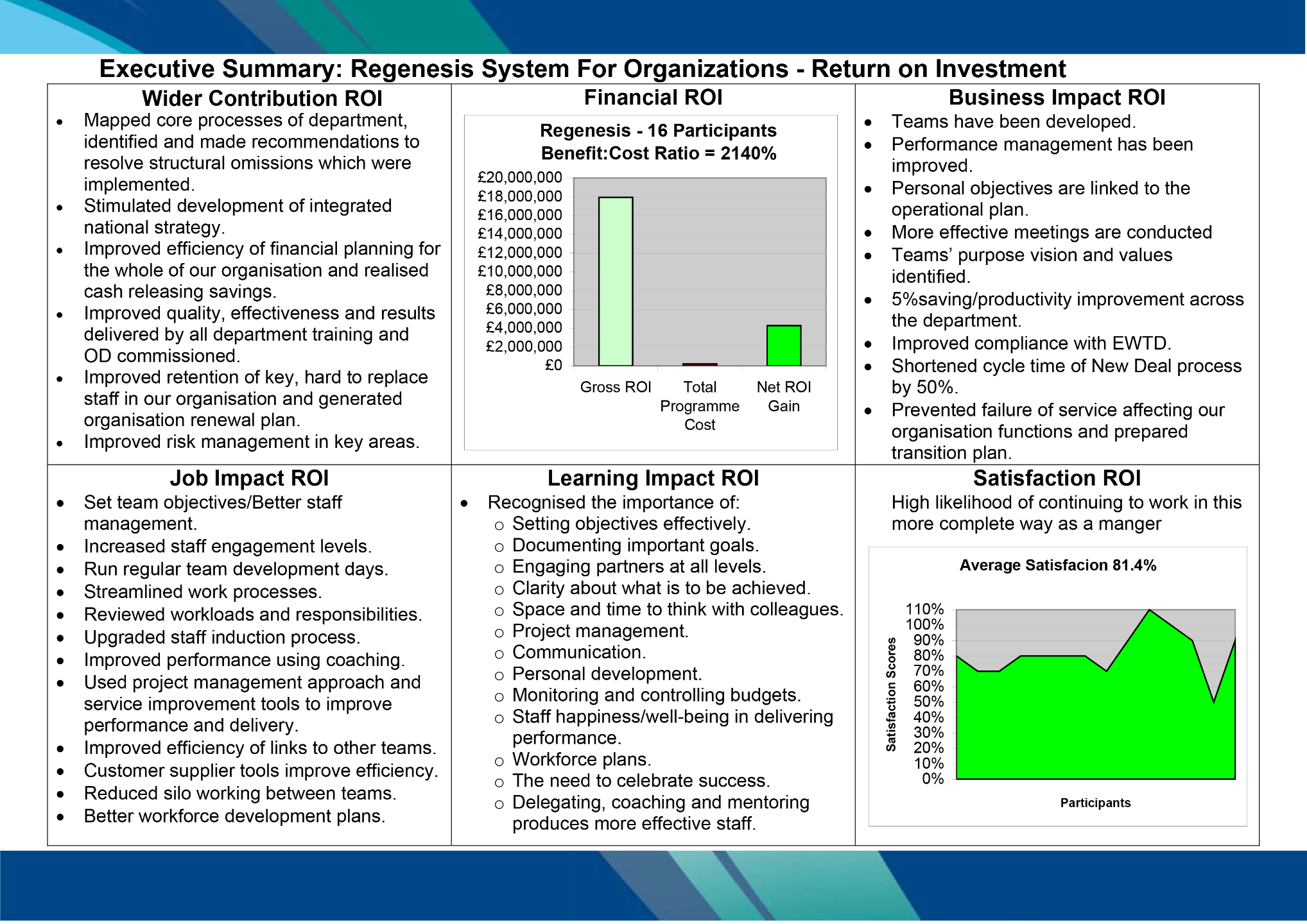Viewport: 1307px width, 924px height.
Task: Click 'Run regular team development days.' bullet
Action: [x=236, y=569]
